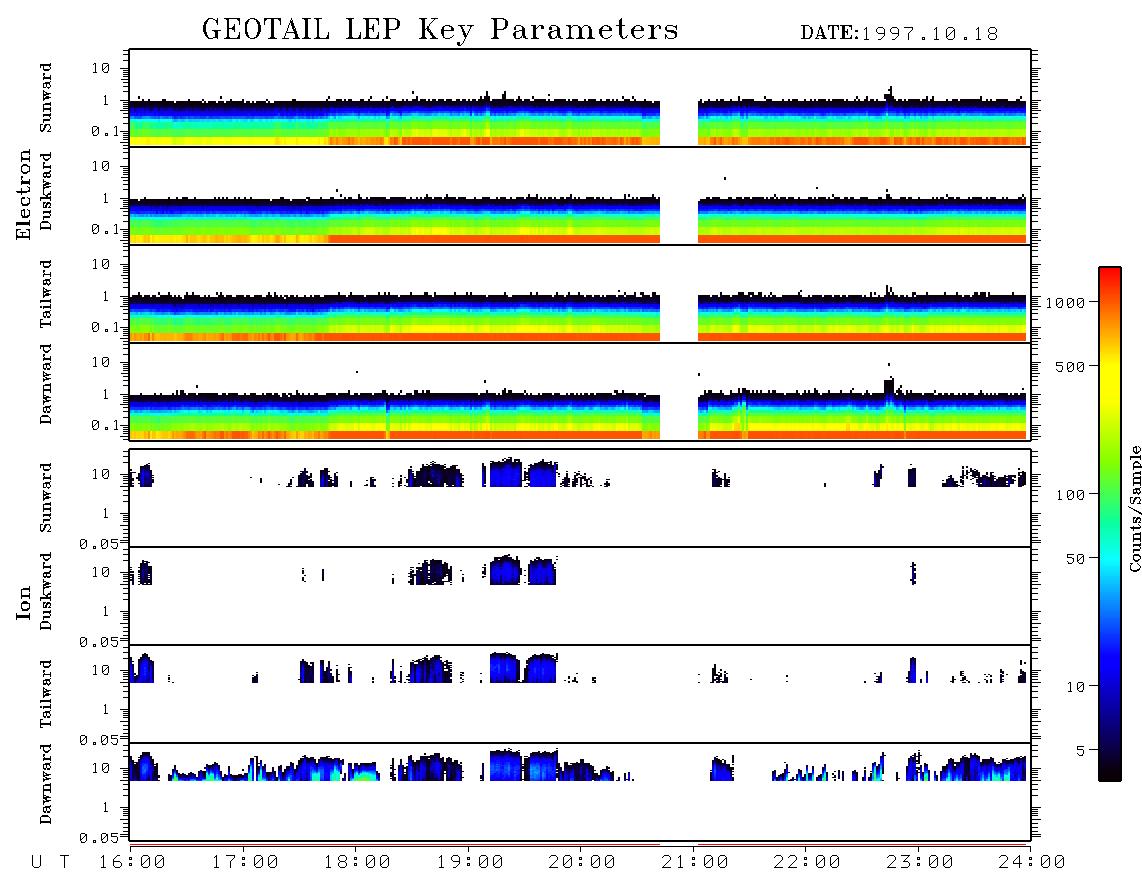The image size is (1142, 880).
Task: Click the 22:00 time tick label
Action: coord(807,863)
